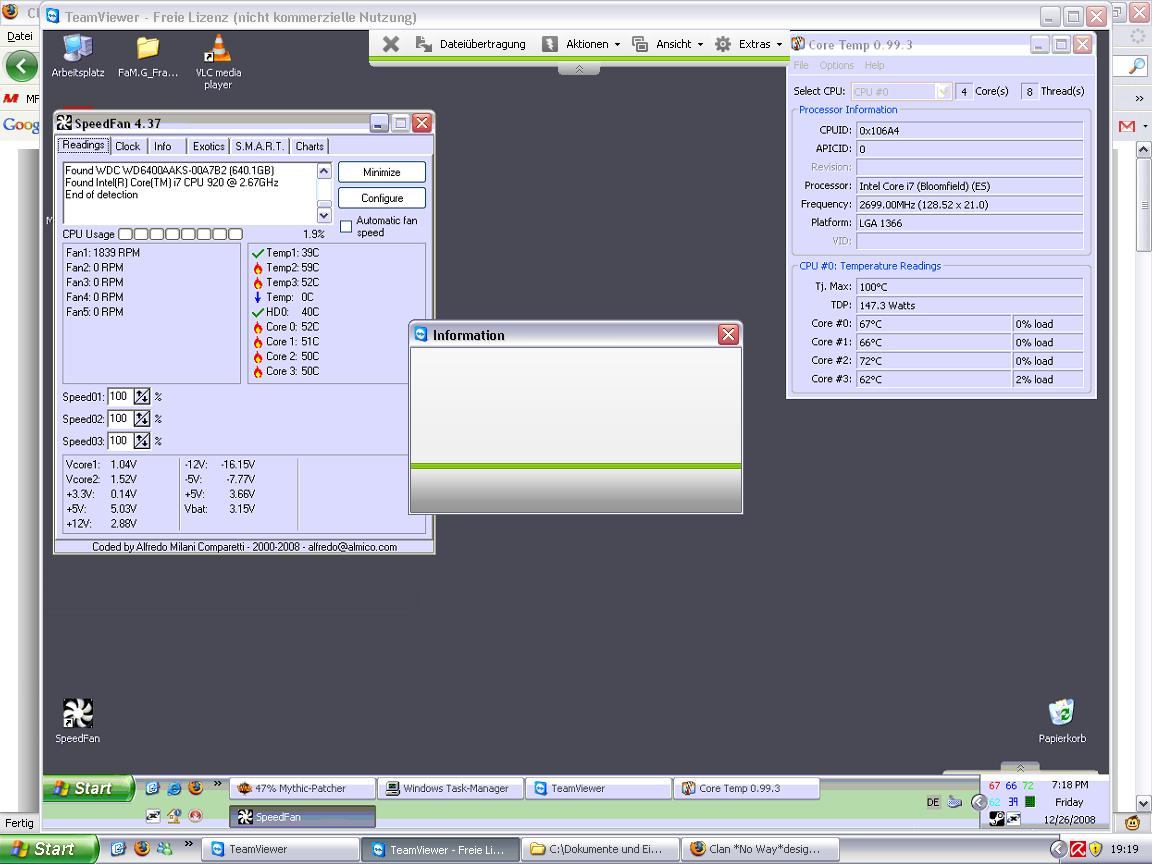Switch to SpeedFan Charts tab
The height and width of the screenshot is (864, 1152).
tap(309, 146)
